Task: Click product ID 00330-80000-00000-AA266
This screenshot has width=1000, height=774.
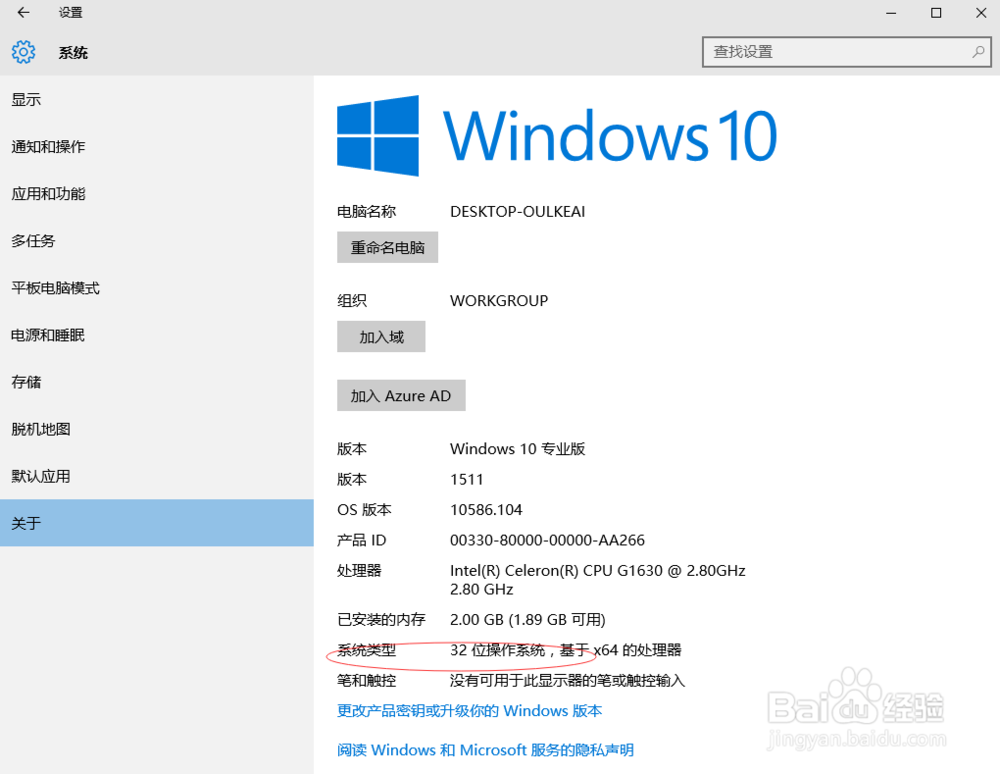Action: coord(547,541)
